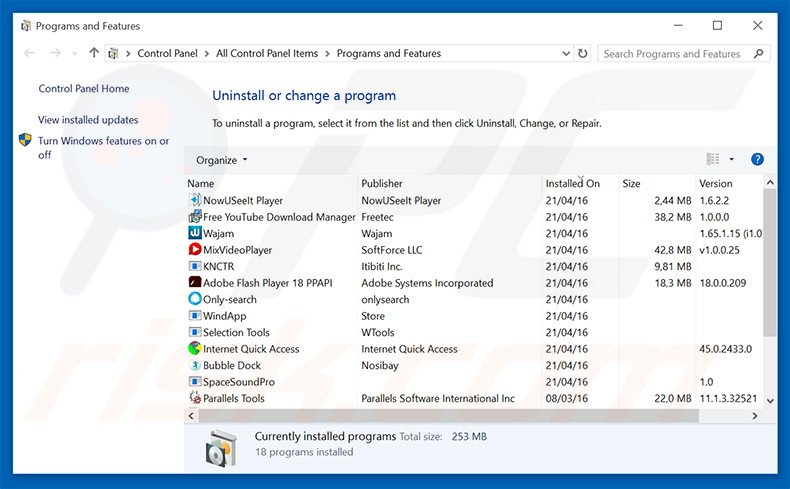Click the NowUSeeIt Player program icon
Viewport: 790px width, 489px height.
pyautogui.click(x=194, y=200)
